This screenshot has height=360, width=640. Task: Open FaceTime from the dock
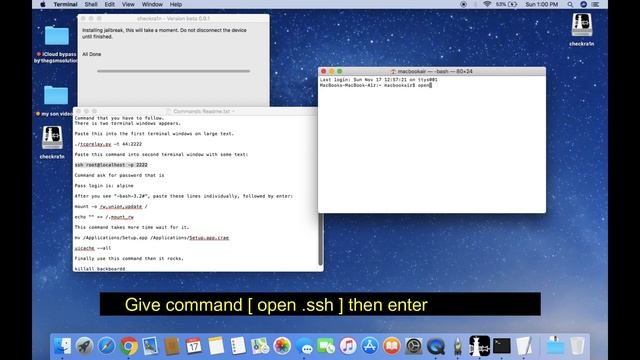326,346
